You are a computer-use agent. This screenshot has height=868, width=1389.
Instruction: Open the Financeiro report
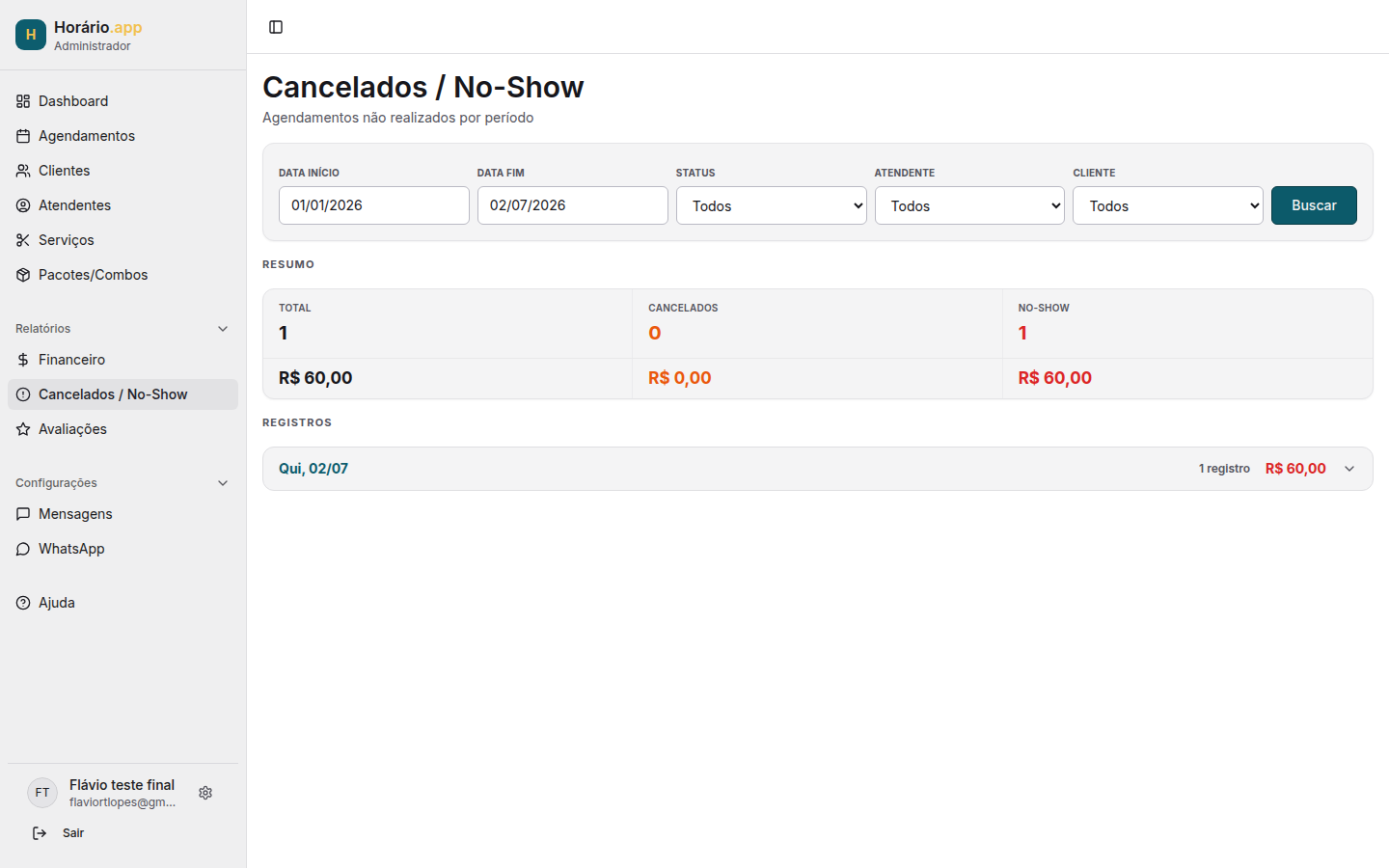123,360
